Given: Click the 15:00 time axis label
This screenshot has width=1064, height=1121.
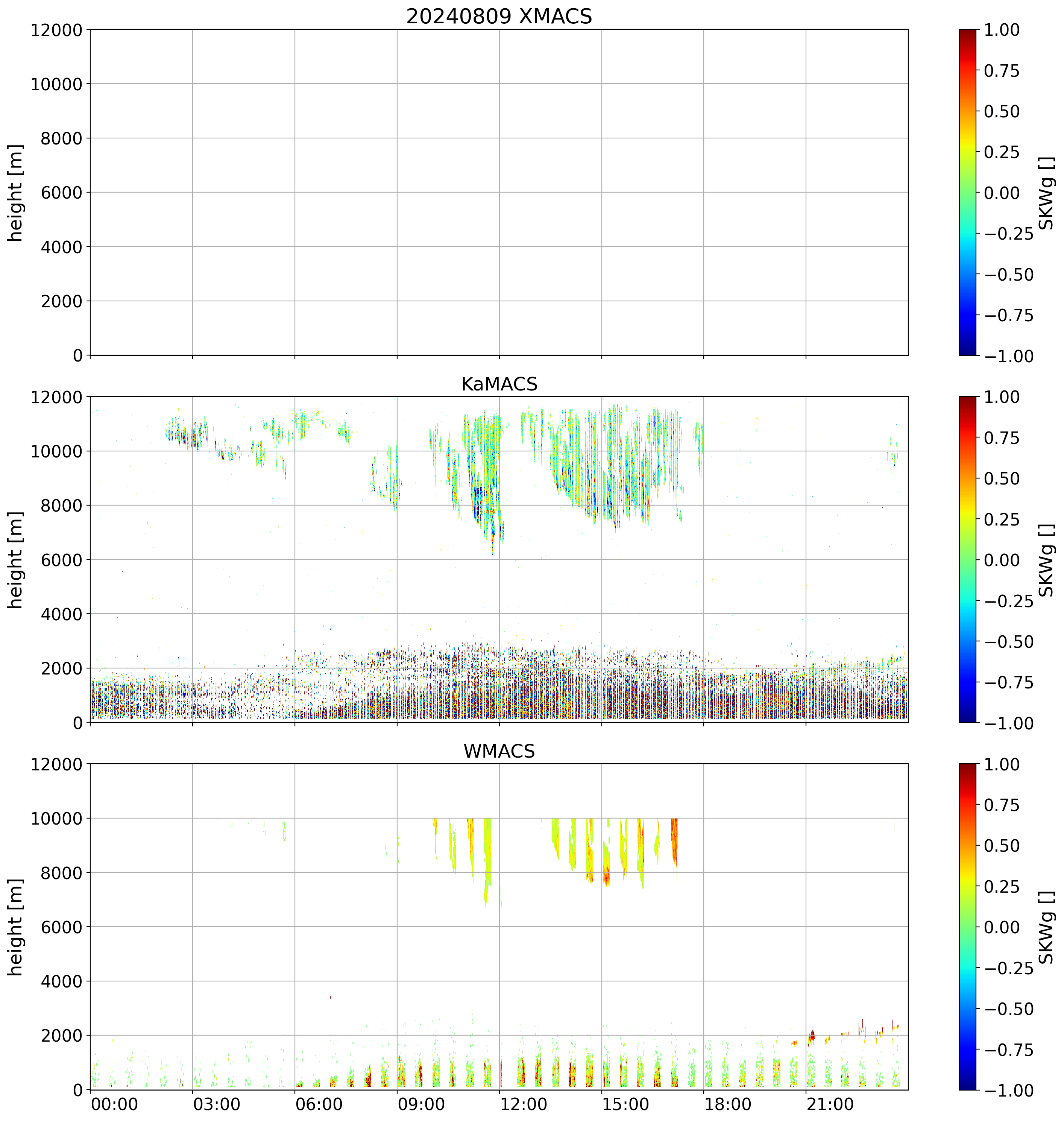Looking at the screenshot, I should (625, 1104).
